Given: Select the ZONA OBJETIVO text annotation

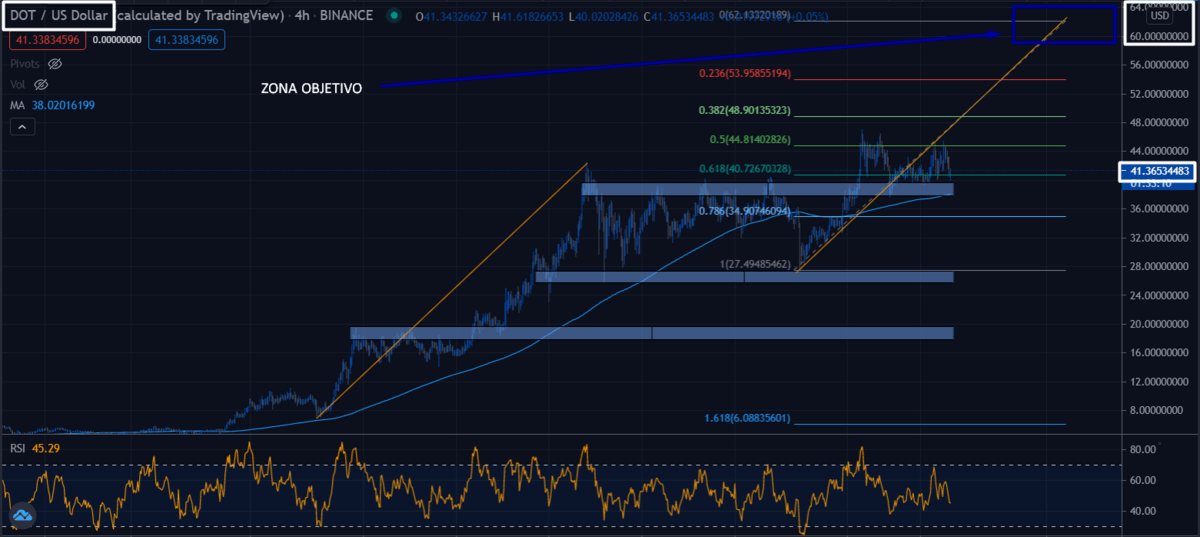Looking at the screenshot, I should pyautogui.click(x=311, y=88).
